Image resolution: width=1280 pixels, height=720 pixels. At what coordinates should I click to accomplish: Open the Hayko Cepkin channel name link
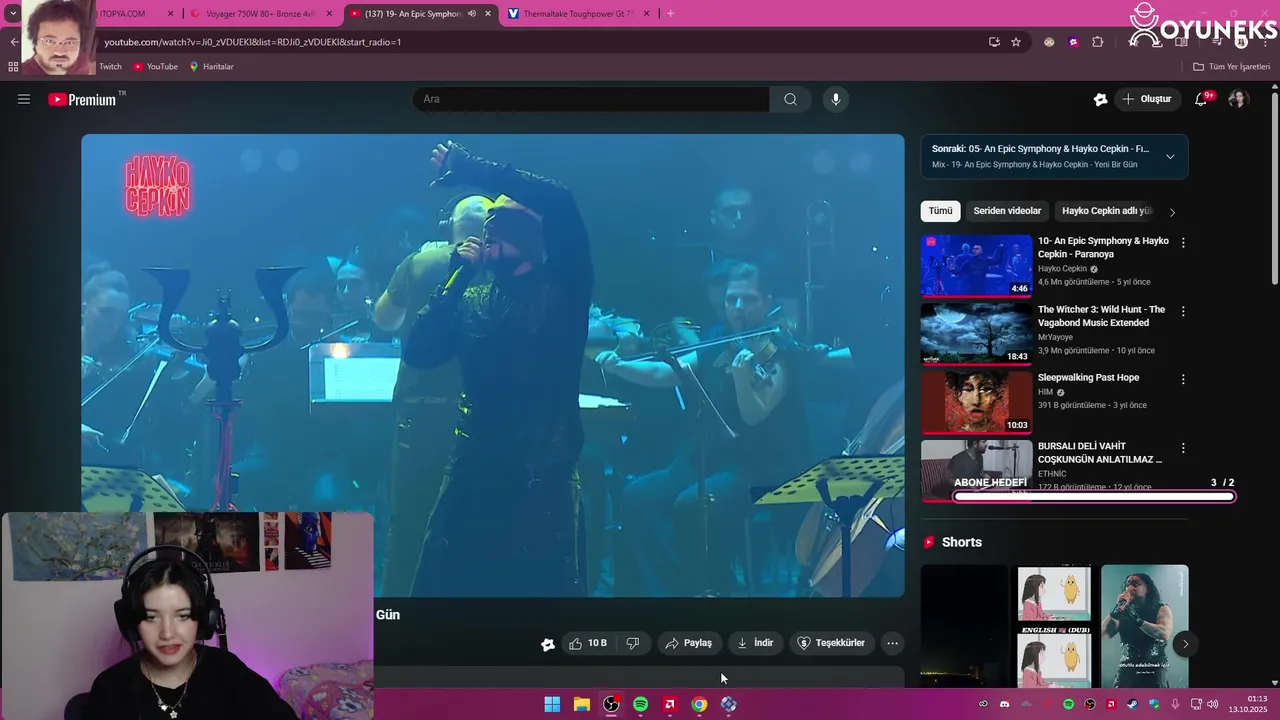1062,269
